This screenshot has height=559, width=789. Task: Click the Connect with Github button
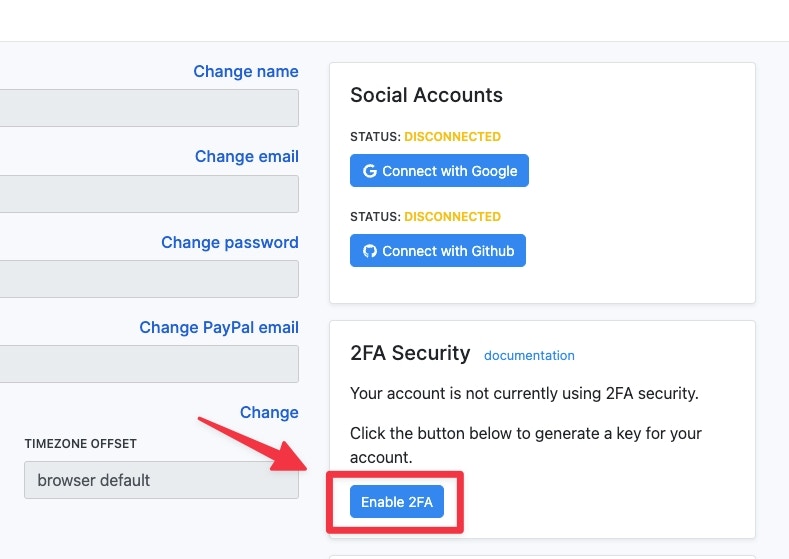[438, 251]
